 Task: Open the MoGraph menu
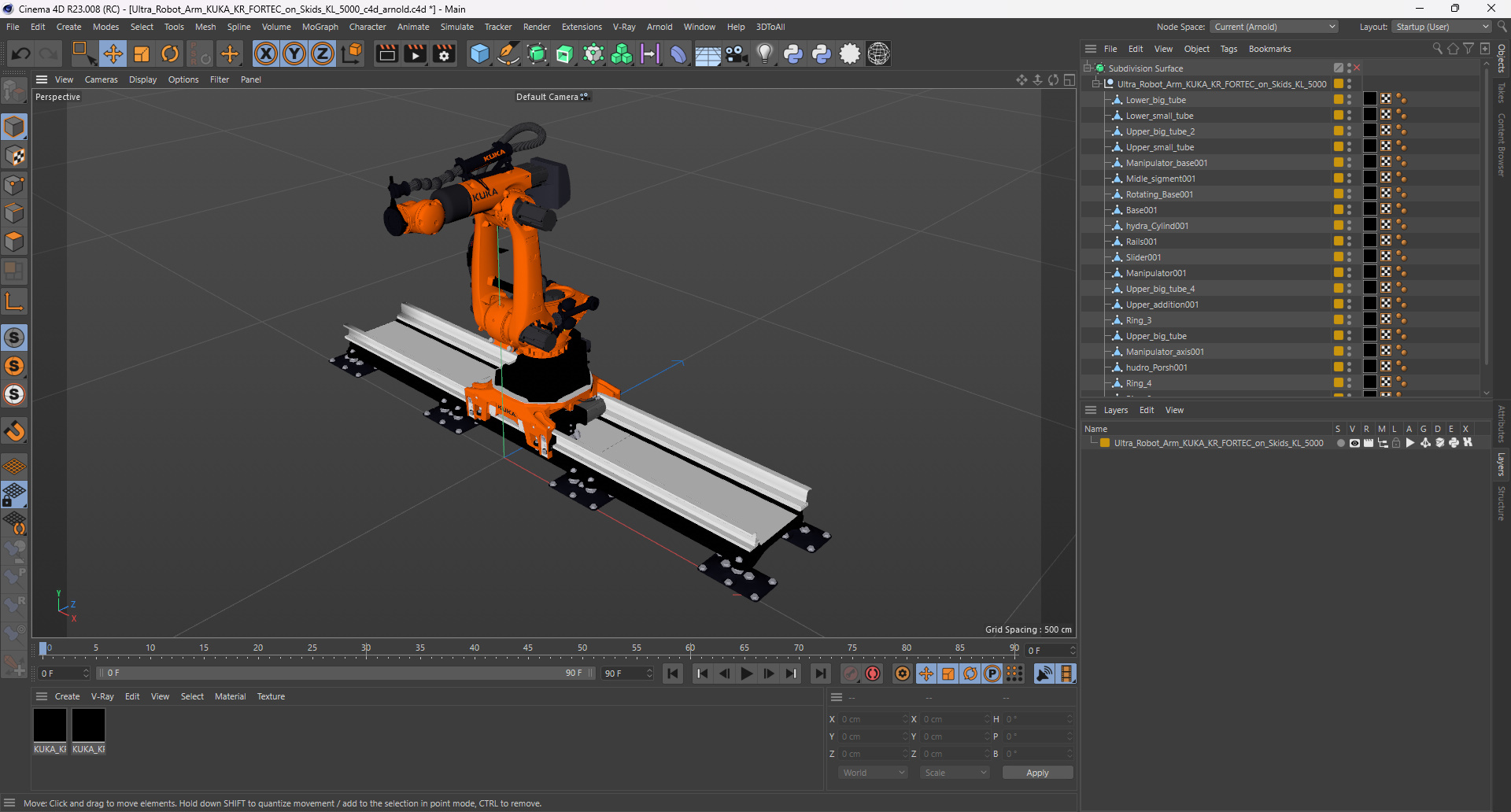320,27
